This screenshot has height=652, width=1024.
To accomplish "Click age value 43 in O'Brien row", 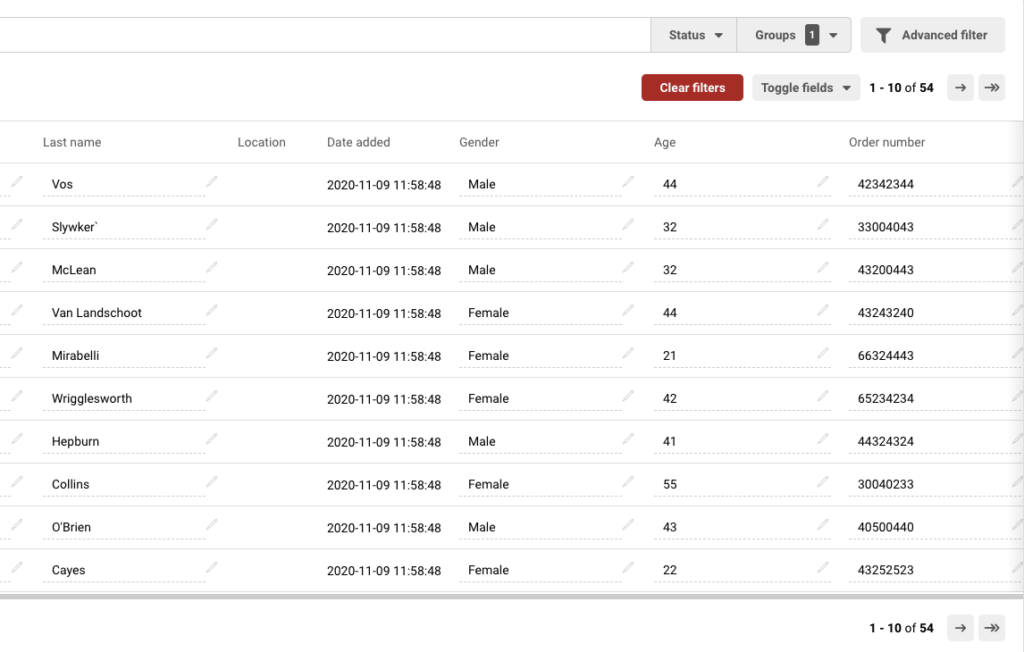I will point(670,527).
